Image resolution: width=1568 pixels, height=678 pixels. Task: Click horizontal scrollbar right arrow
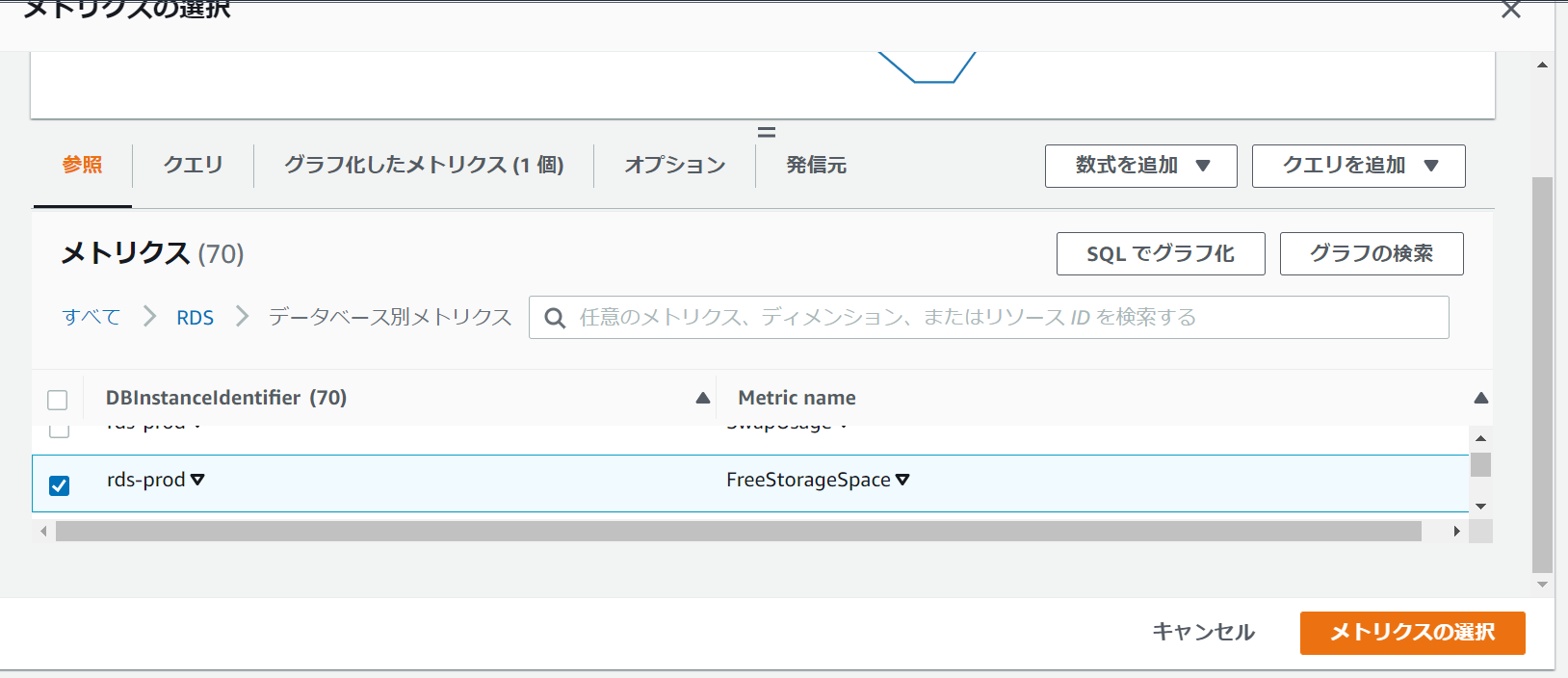[1456, 531]
